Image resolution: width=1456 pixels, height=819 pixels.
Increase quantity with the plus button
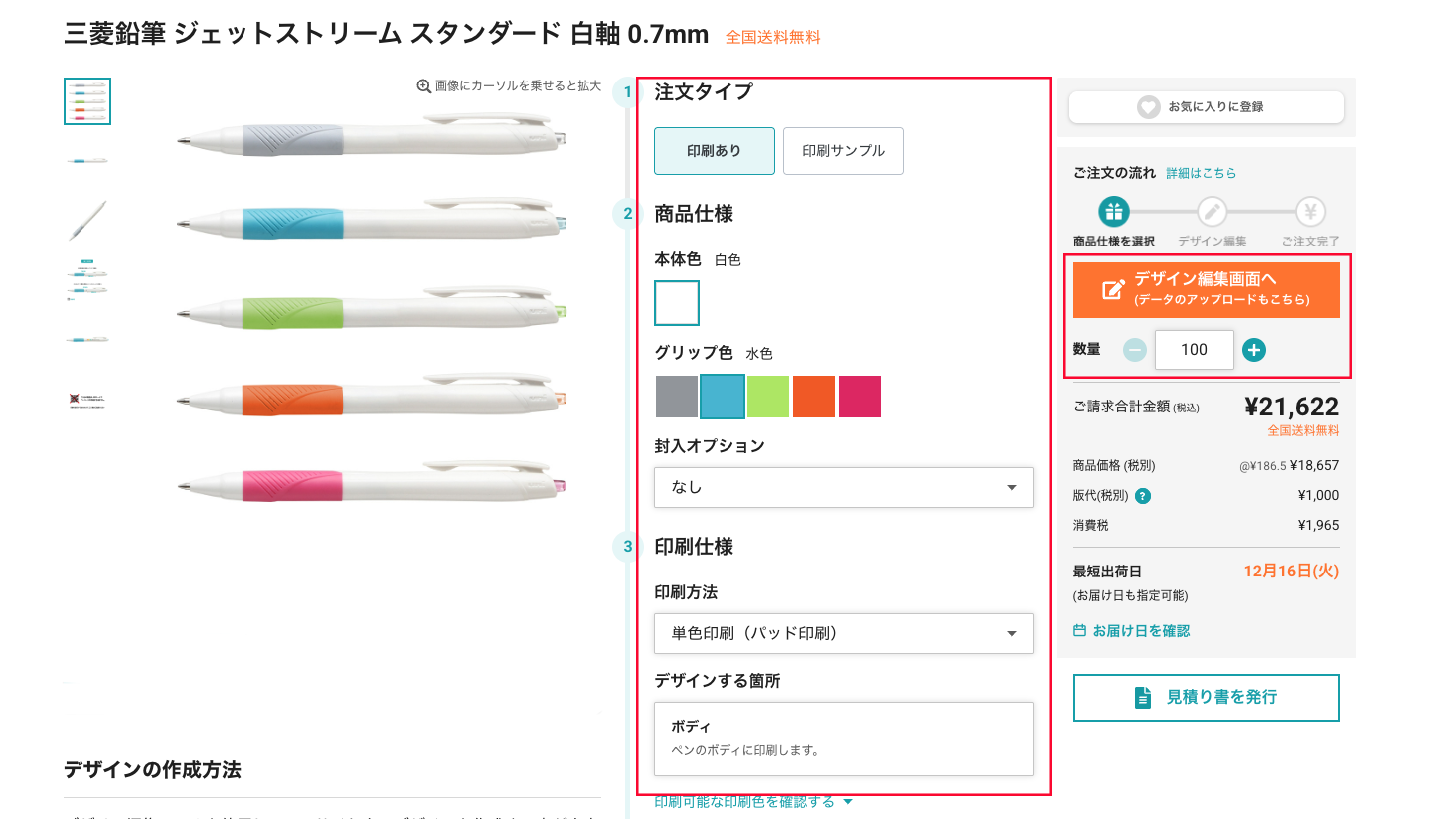click(1254, 350)
